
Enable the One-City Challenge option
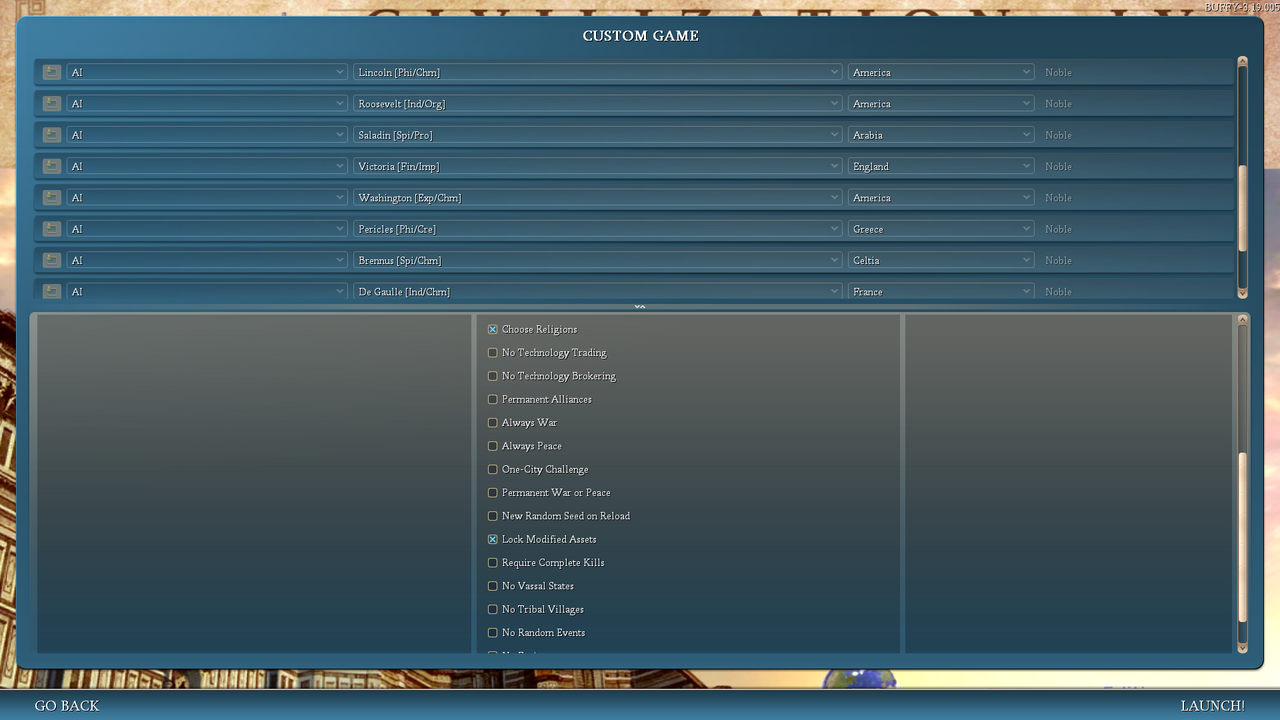tap(492, 469)
